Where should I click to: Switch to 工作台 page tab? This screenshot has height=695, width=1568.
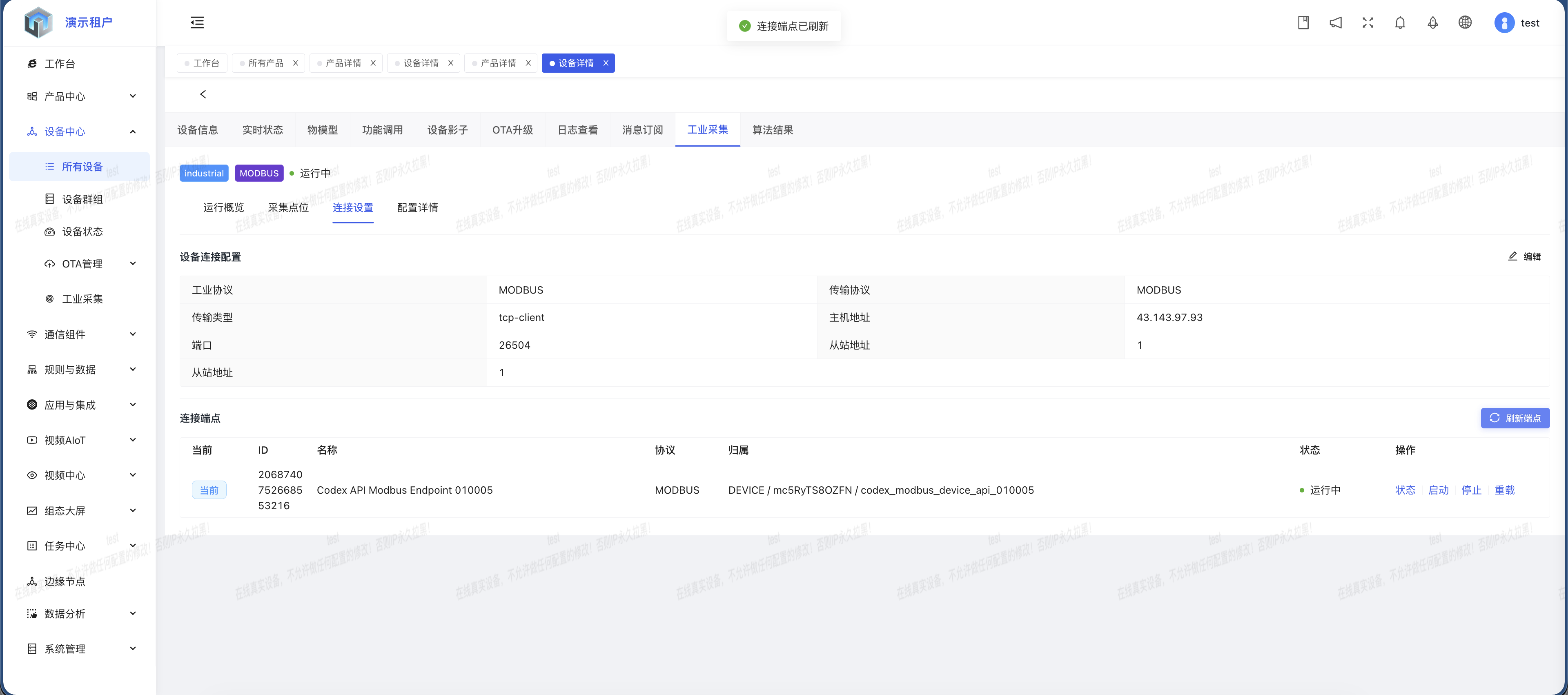pos(202,63)
